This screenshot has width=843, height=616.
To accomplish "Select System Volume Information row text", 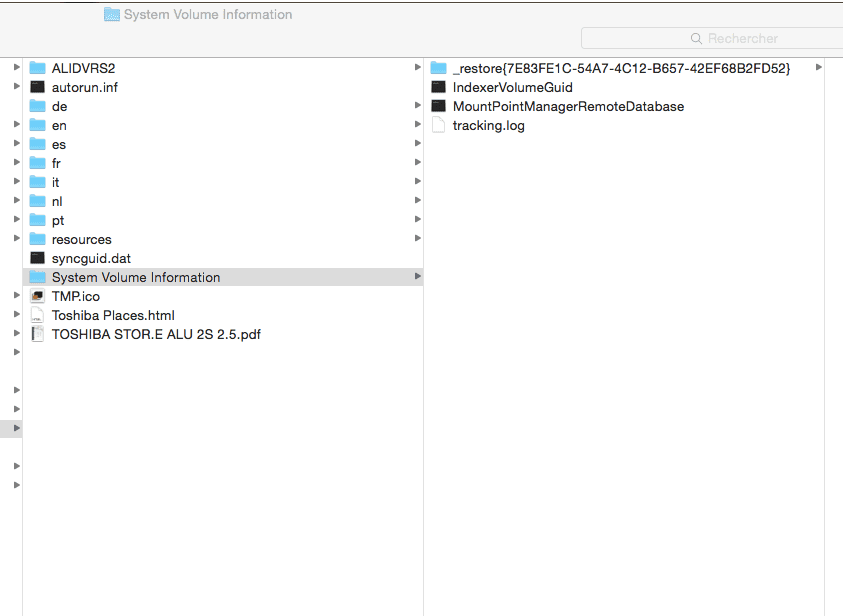I will [136, 277].
